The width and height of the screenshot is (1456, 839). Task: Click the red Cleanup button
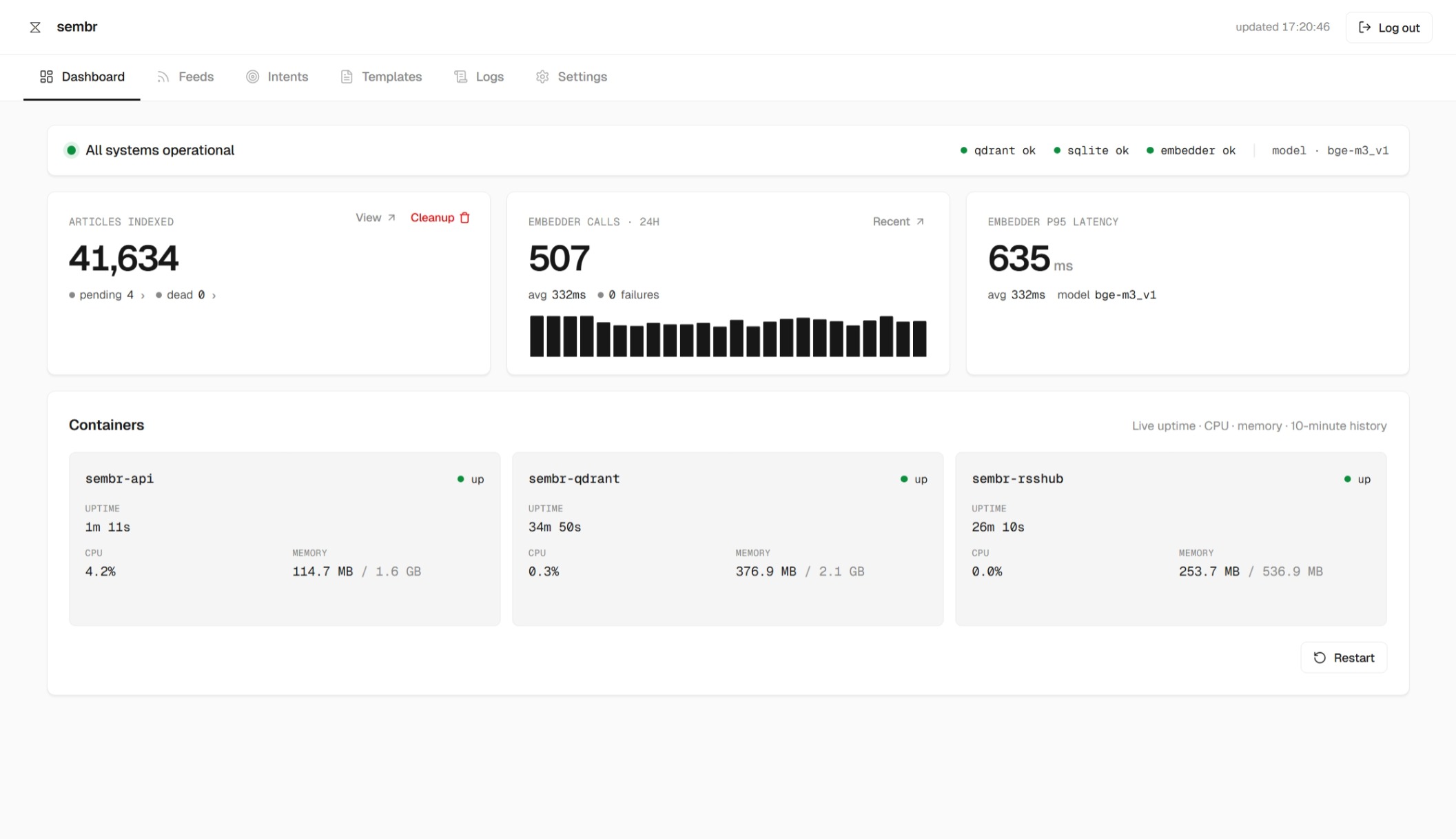point(440,217)
